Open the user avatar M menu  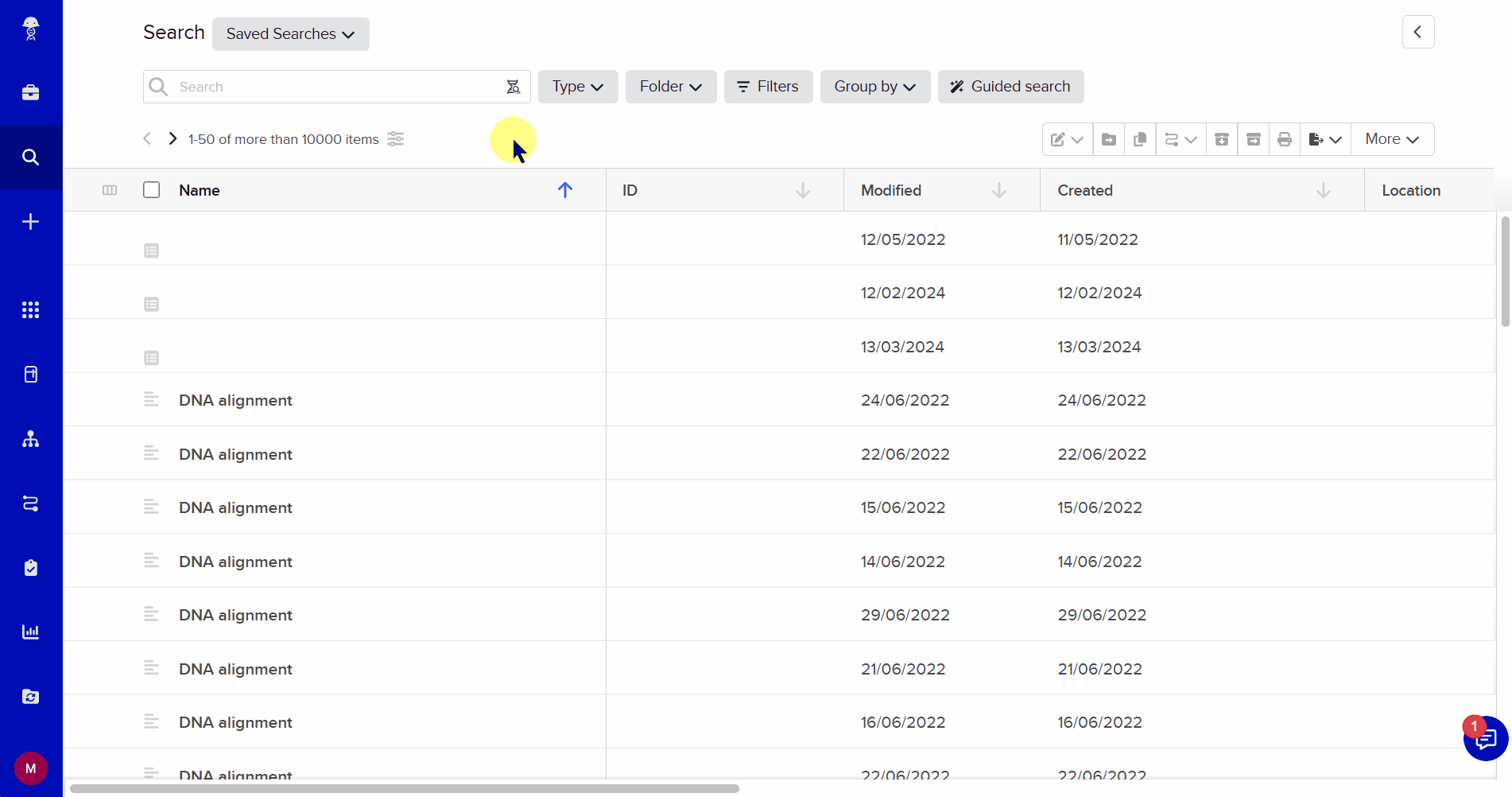point(31,768)
